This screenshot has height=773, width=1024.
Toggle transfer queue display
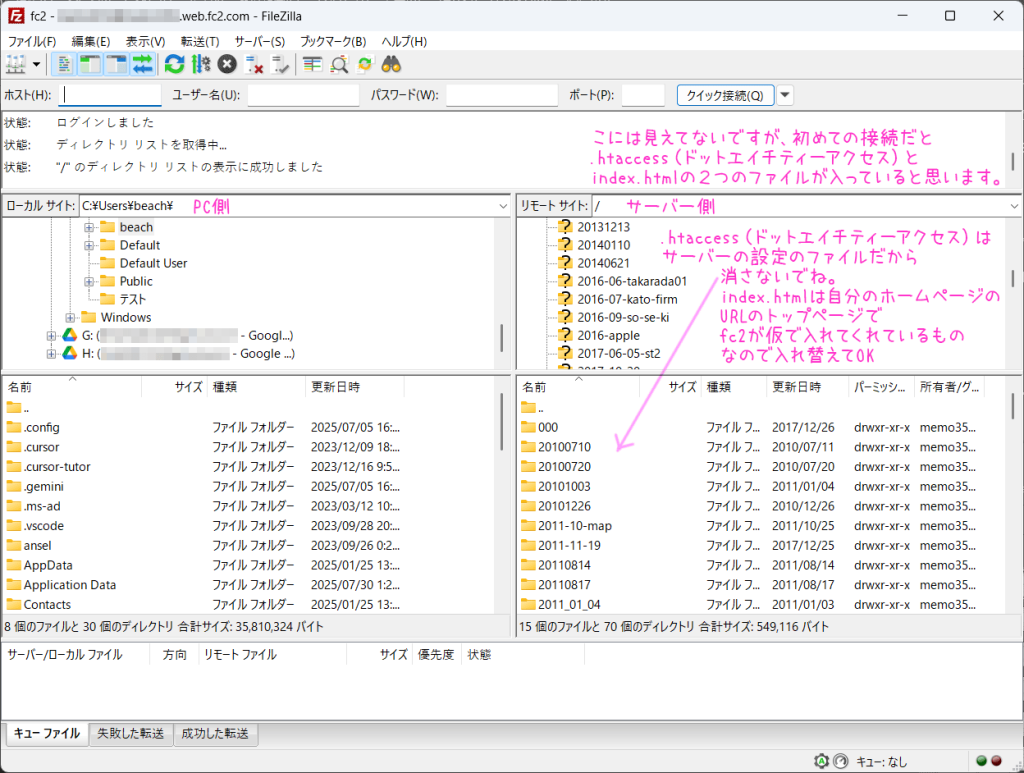tap(142, 65)
